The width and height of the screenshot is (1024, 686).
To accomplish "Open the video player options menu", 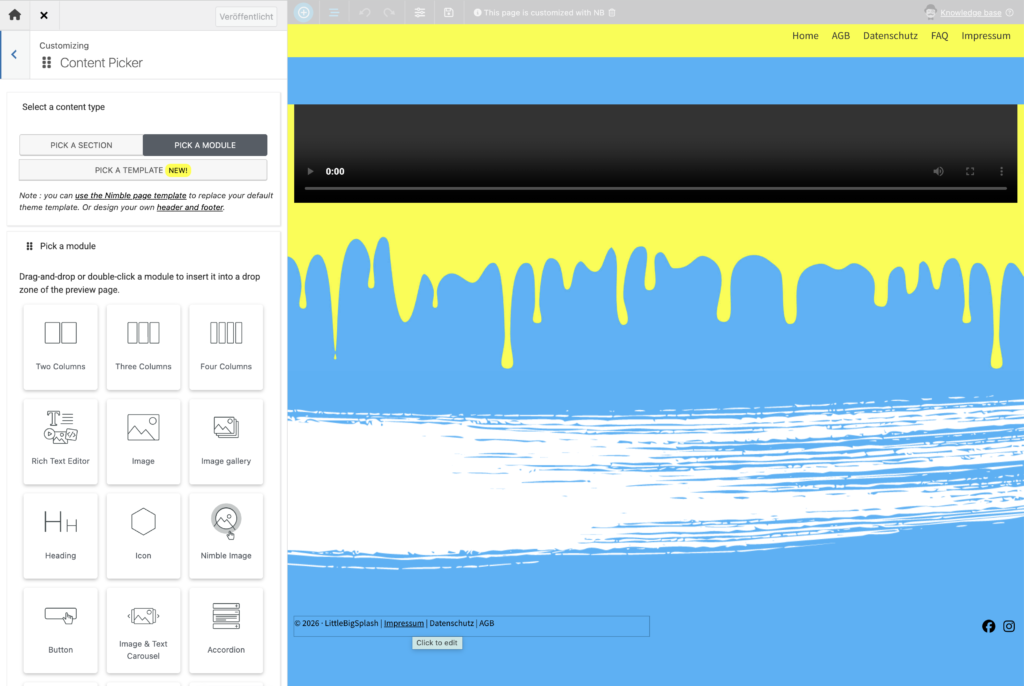I will [x=1002, y=171].
